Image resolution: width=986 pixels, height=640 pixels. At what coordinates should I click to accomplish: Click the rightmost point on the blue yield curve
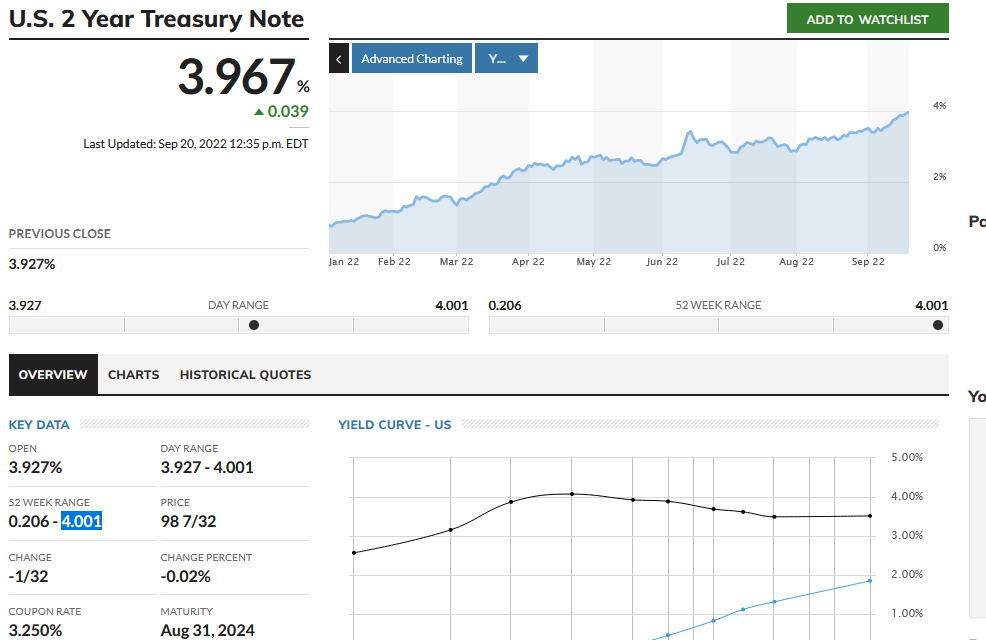pyautogui.click(x=869, y=581)
